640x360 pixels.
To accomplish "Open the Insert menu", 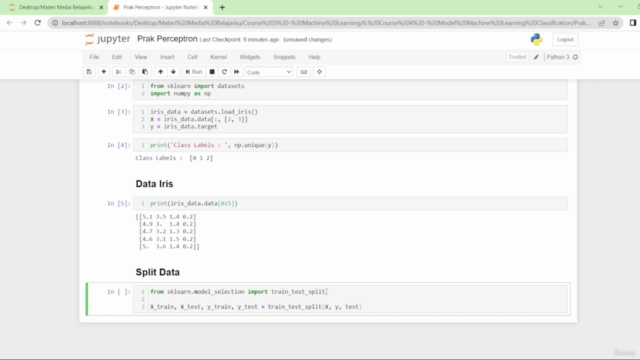I will 167,57.
